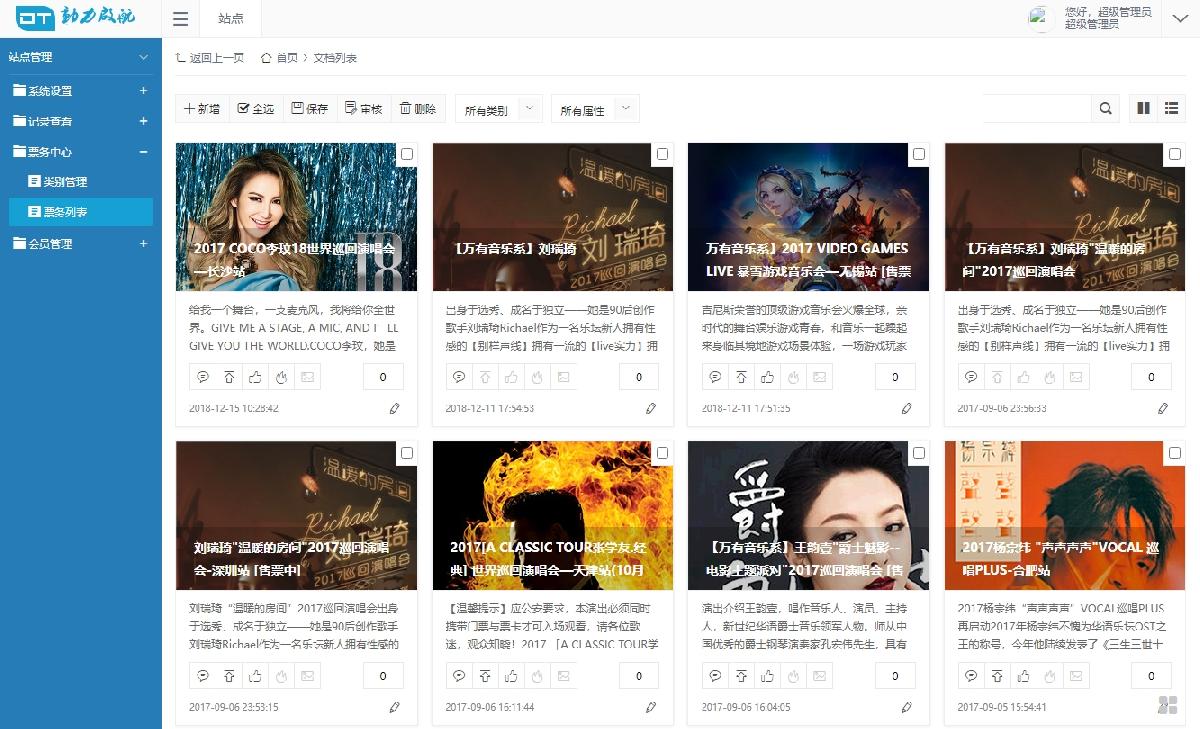Click the search magnifier icon
Image resolution: width=1200 pixels, height=729 pixels.
pyautogui.click(x=1106, y=108)
